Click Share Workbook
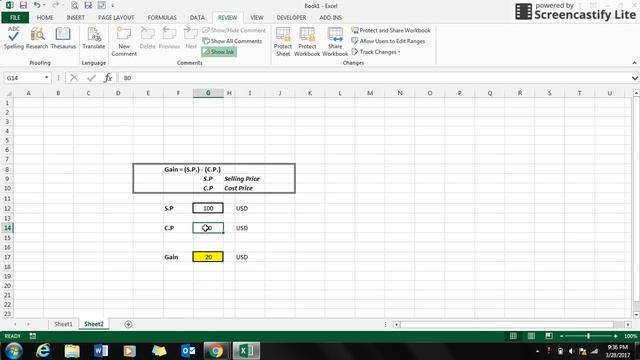640x360 pixels. coord(335,41)
